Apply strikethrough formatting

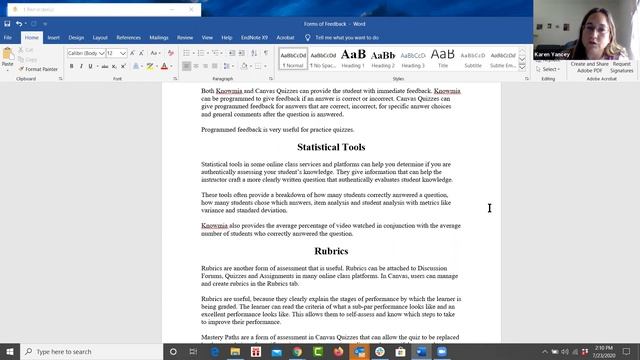pos(105,66)
